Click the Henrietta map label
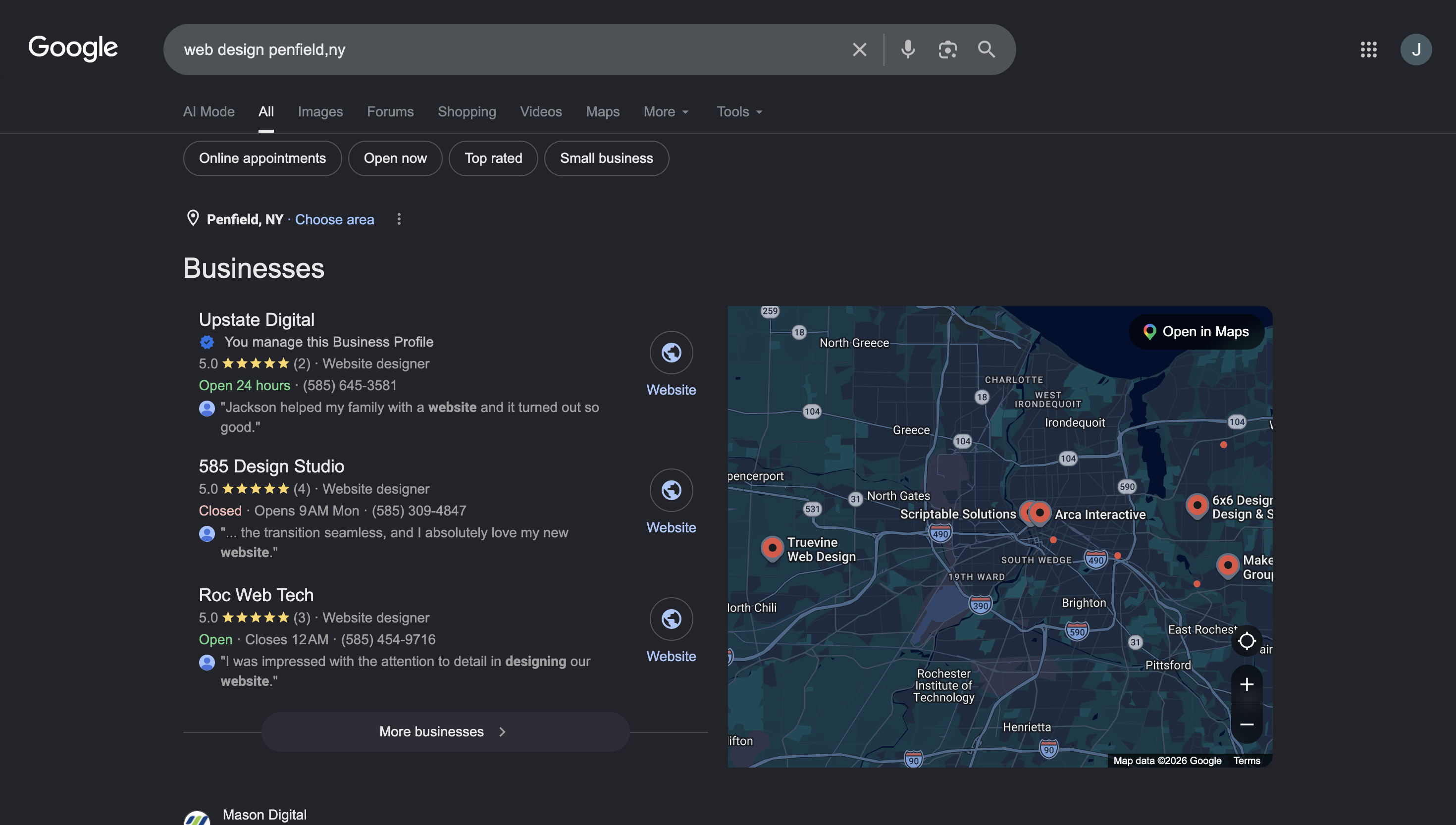Screen dimensions: 1456x825 pyautogui.click(x=1027, y=727)
